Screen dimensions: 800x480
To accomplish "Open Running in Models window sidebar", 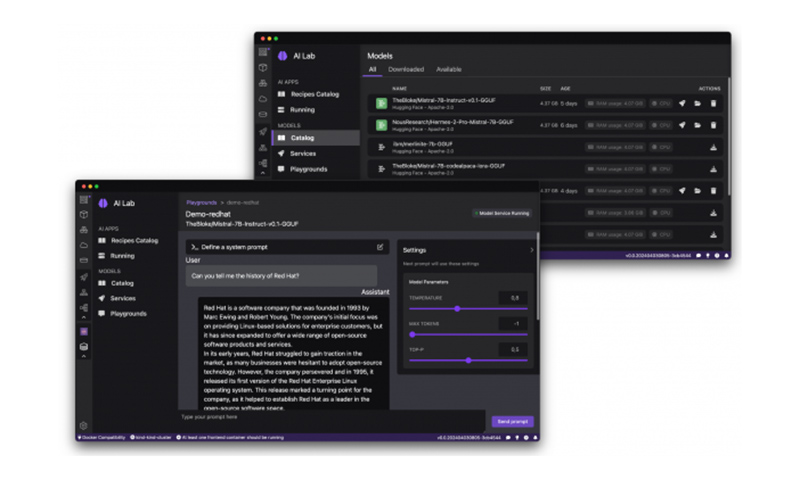I will coord(302,110).
